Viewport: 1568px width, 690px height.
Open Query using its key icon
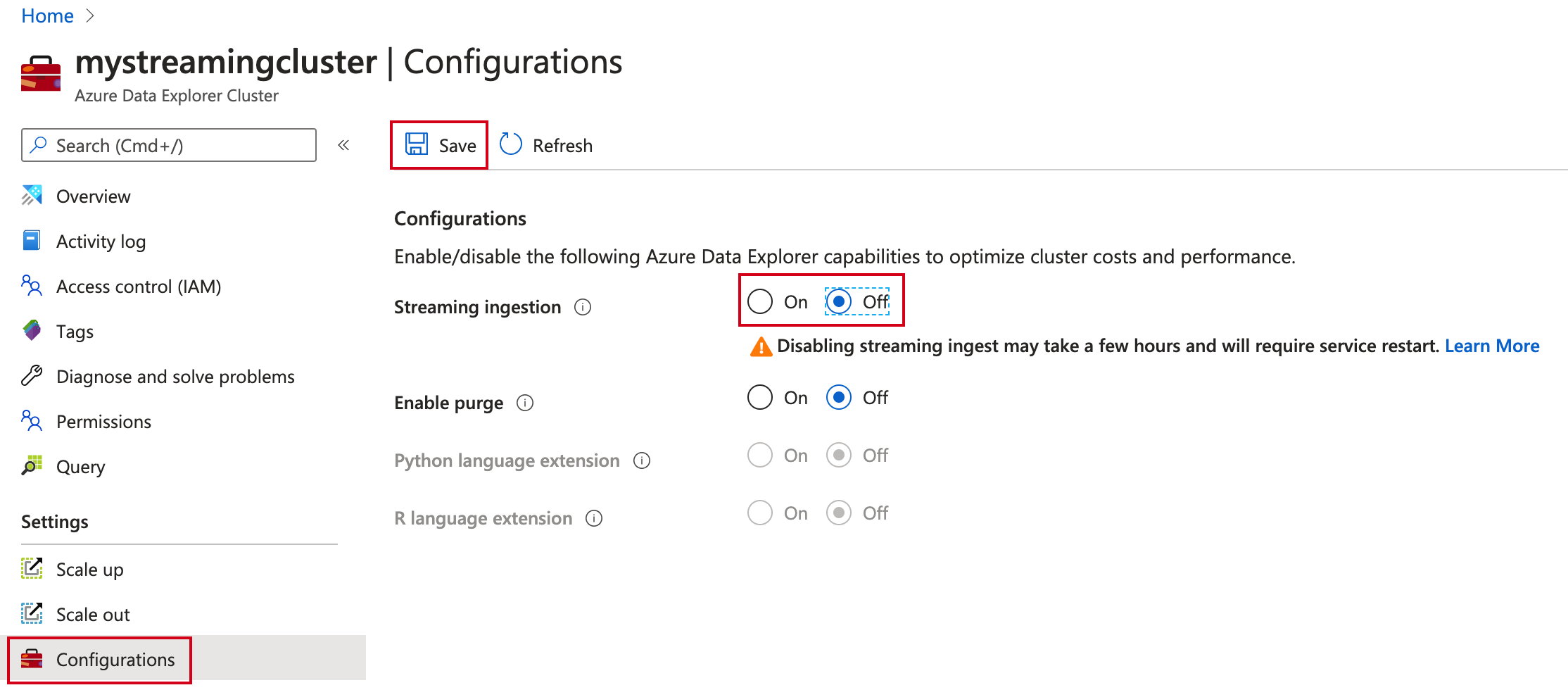[32, 466]
